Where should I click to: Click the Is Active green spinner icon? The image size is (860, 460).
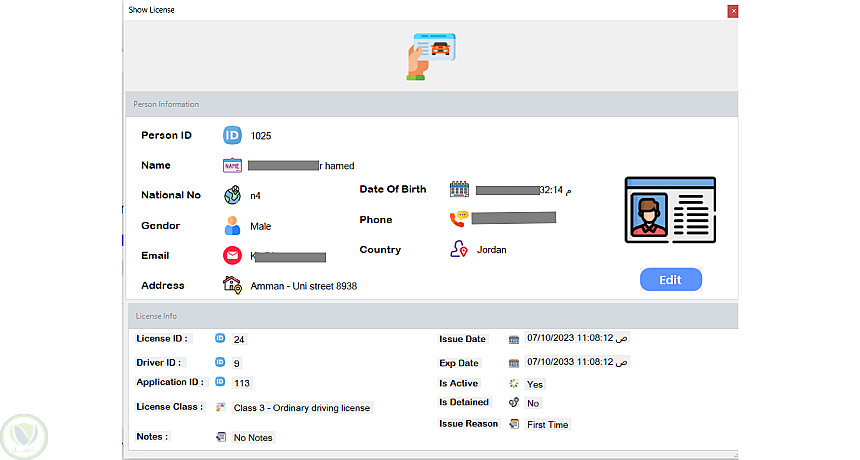click(x=513, y=384)
